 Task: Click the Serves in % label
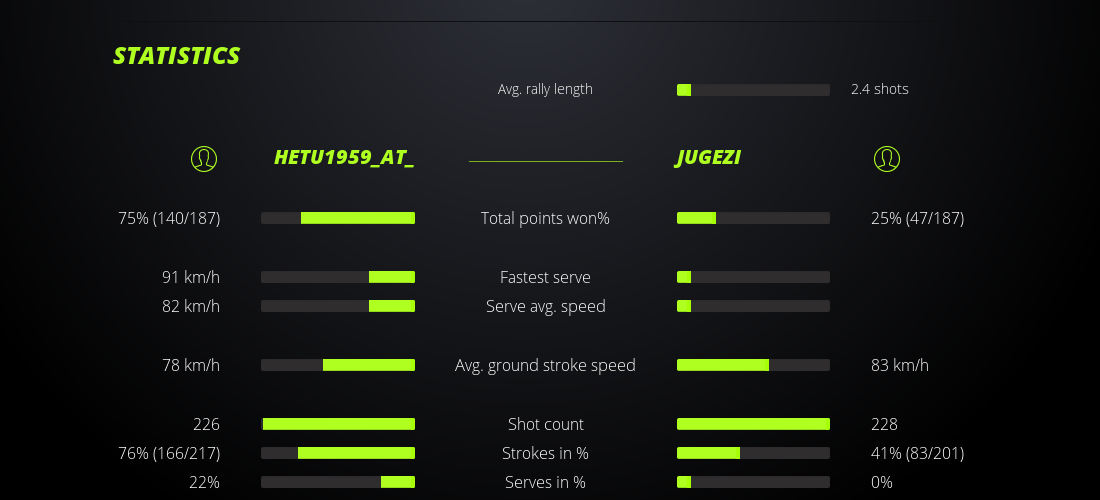click(545, 482)
